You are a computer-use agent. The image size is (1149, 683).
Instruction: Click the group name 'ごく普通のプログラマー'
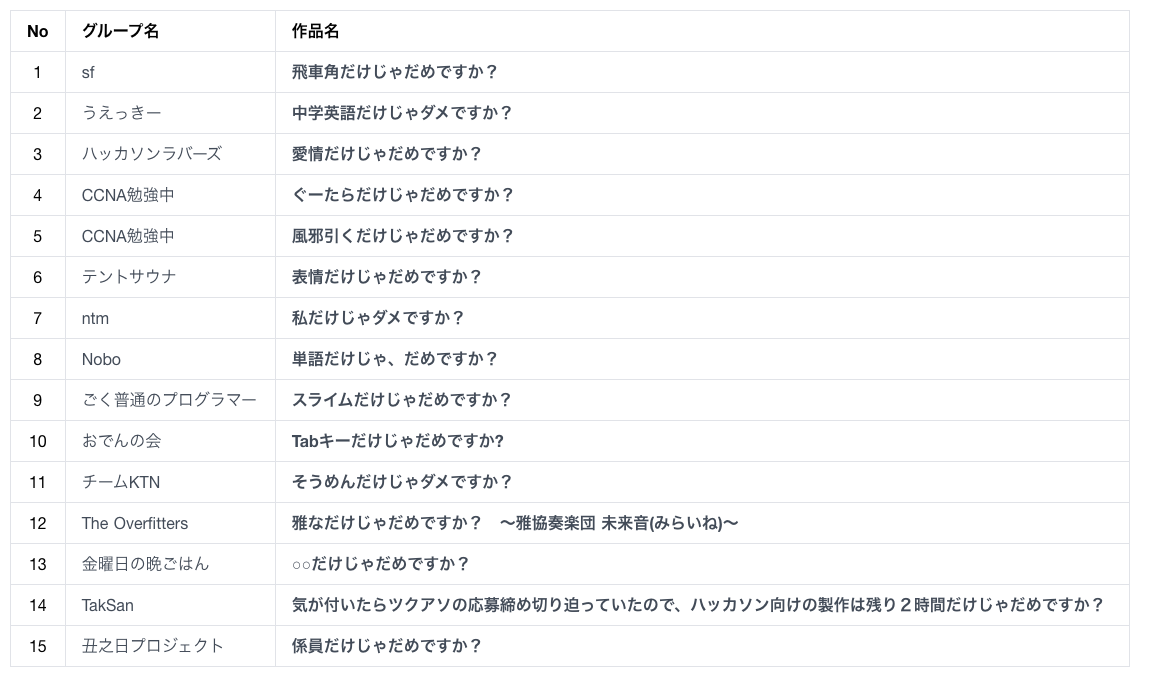click(x=169, y=400)
